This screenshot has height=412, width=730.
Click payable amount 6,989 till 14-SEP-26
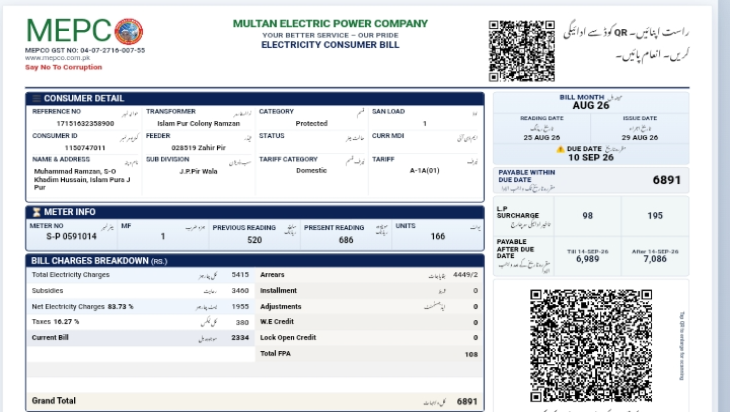point(588,259)
